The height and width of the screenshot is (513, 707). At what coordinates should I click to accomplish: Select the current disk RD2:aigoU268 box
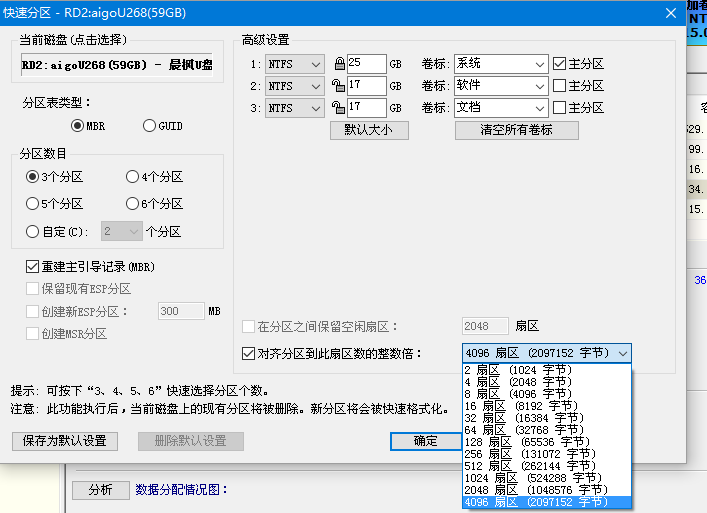click(x=117, y=64)
